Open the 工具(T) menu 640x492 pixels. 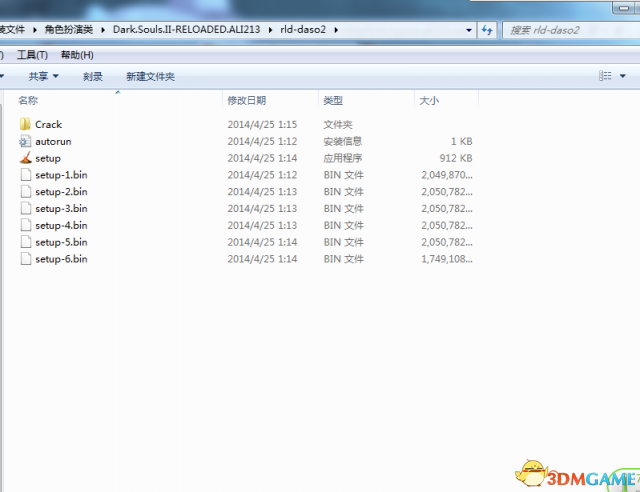(x=32, y=55)
